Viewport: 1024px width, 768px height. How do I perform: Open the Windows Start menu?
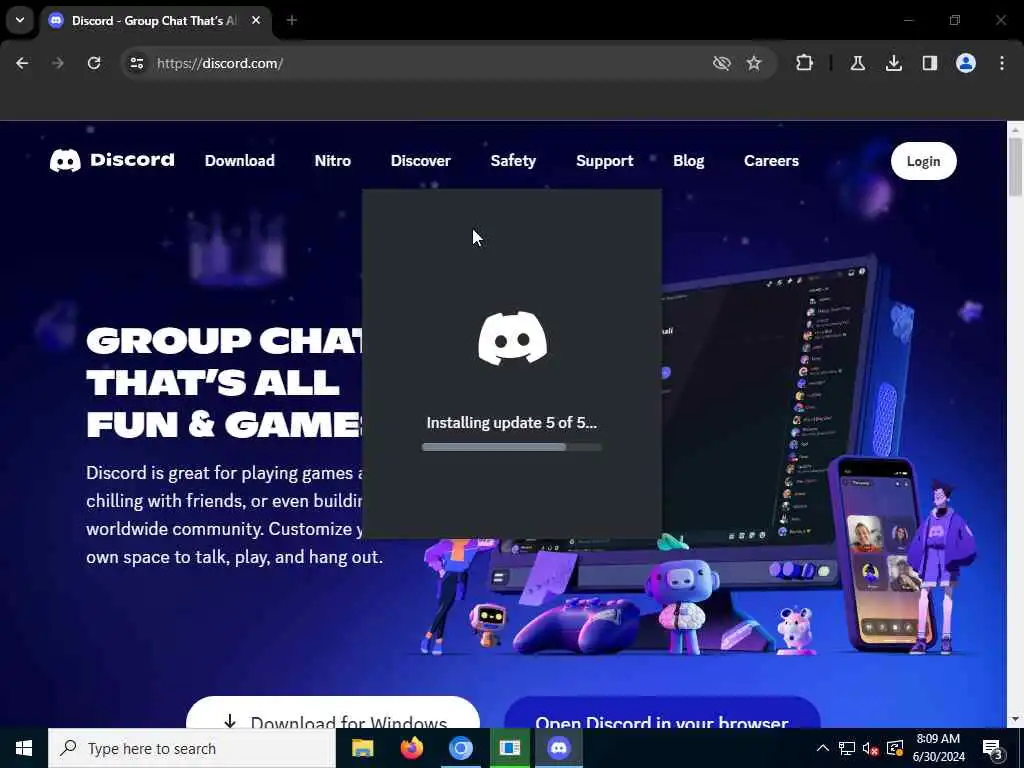pyautogui.click(x=24, y=748)
